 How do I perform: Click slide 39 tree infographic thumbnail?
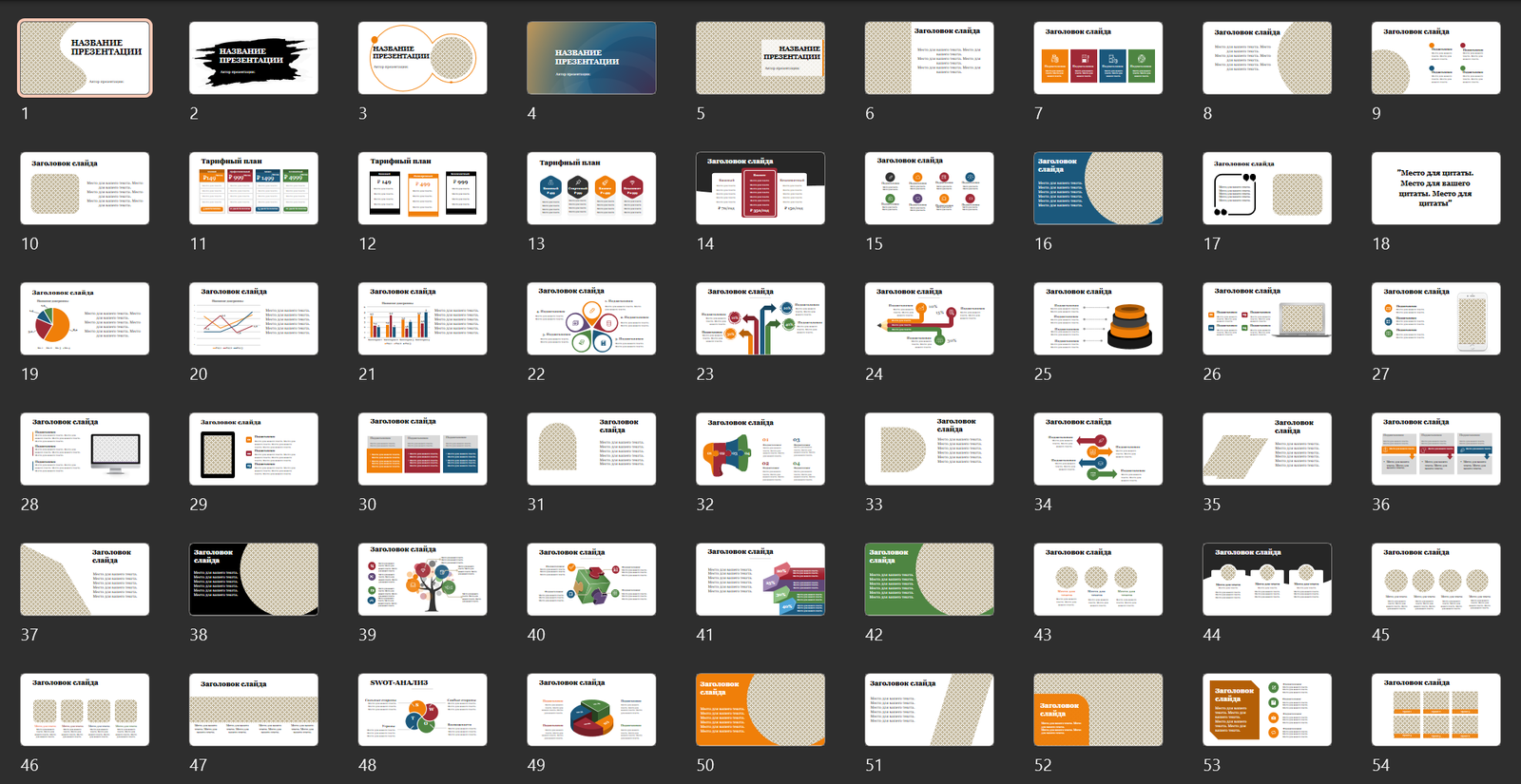tap(422, 579)
